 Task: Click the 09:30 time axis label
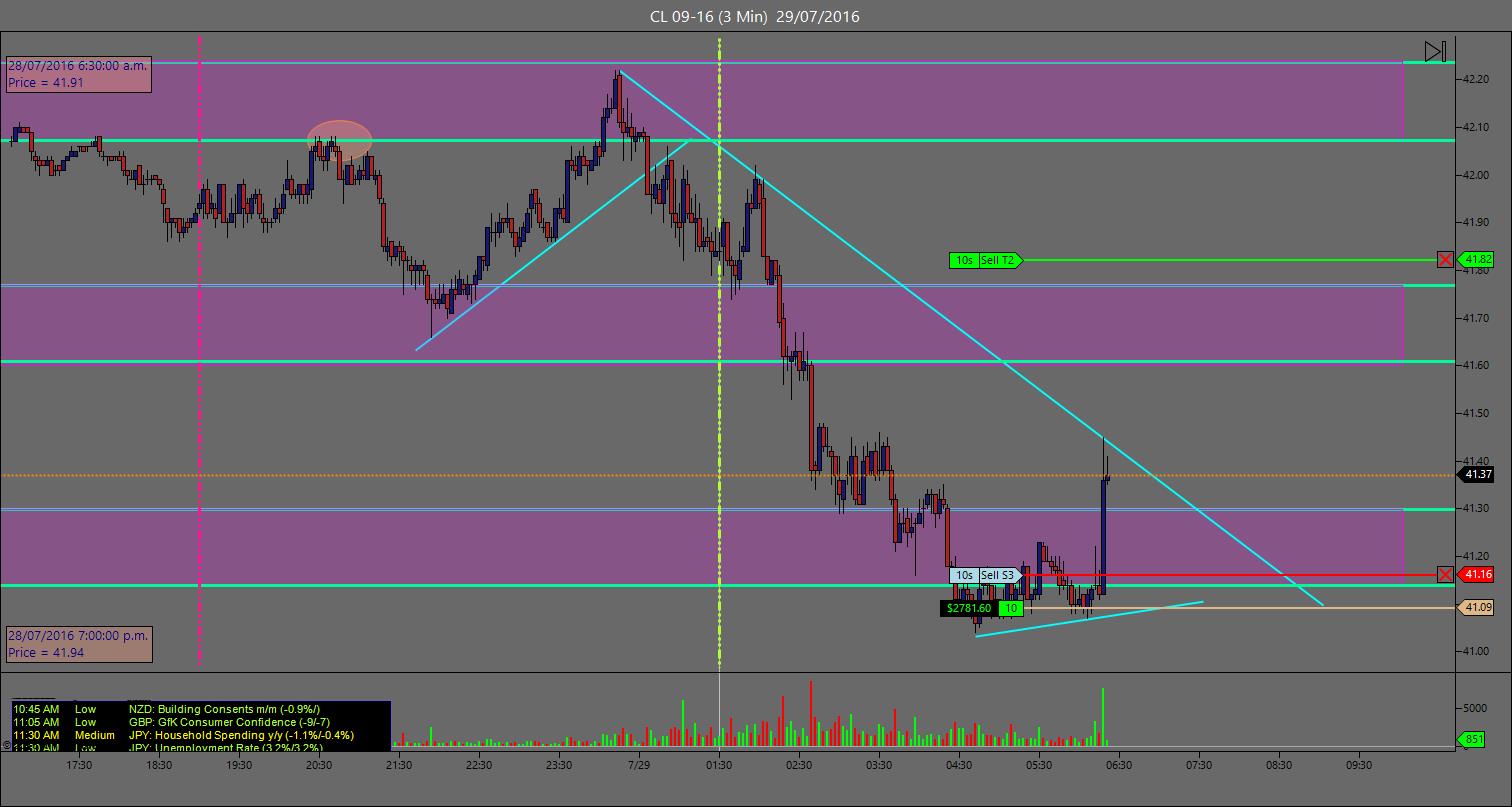tap(1359, 765)
